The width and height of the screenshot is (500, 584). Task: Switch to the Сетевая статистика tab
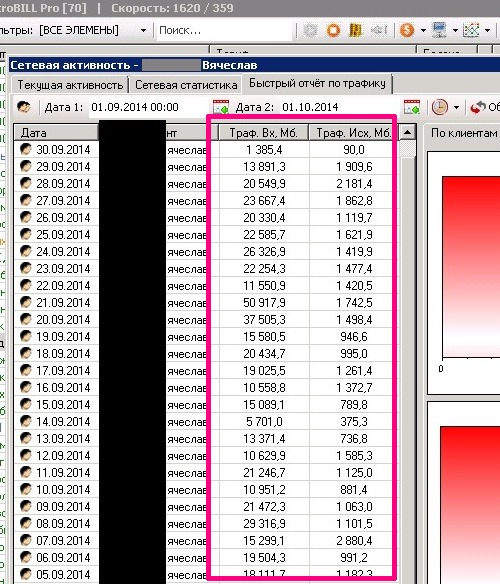(x=186, y=85)
